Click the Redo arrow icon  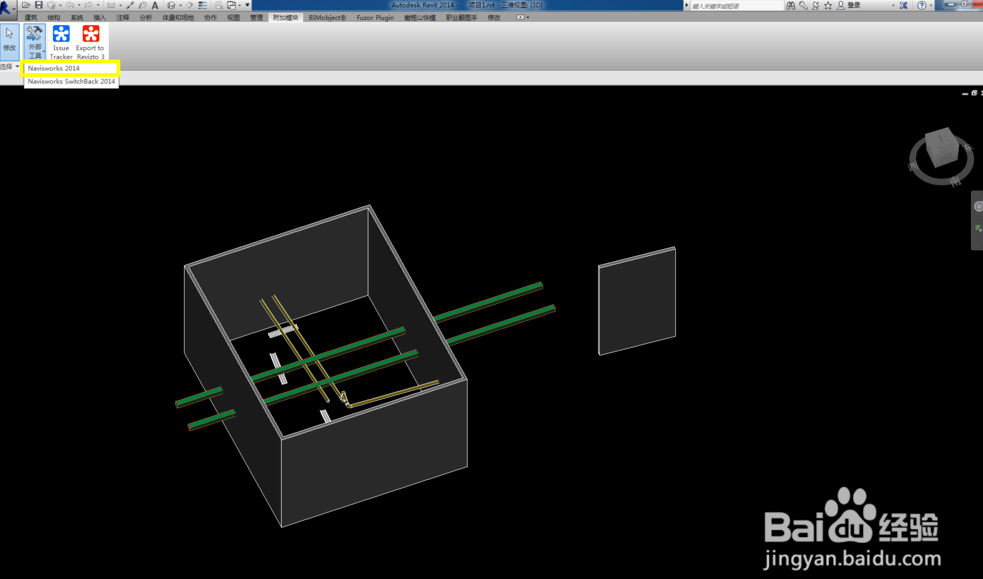[x=88, y=5]
